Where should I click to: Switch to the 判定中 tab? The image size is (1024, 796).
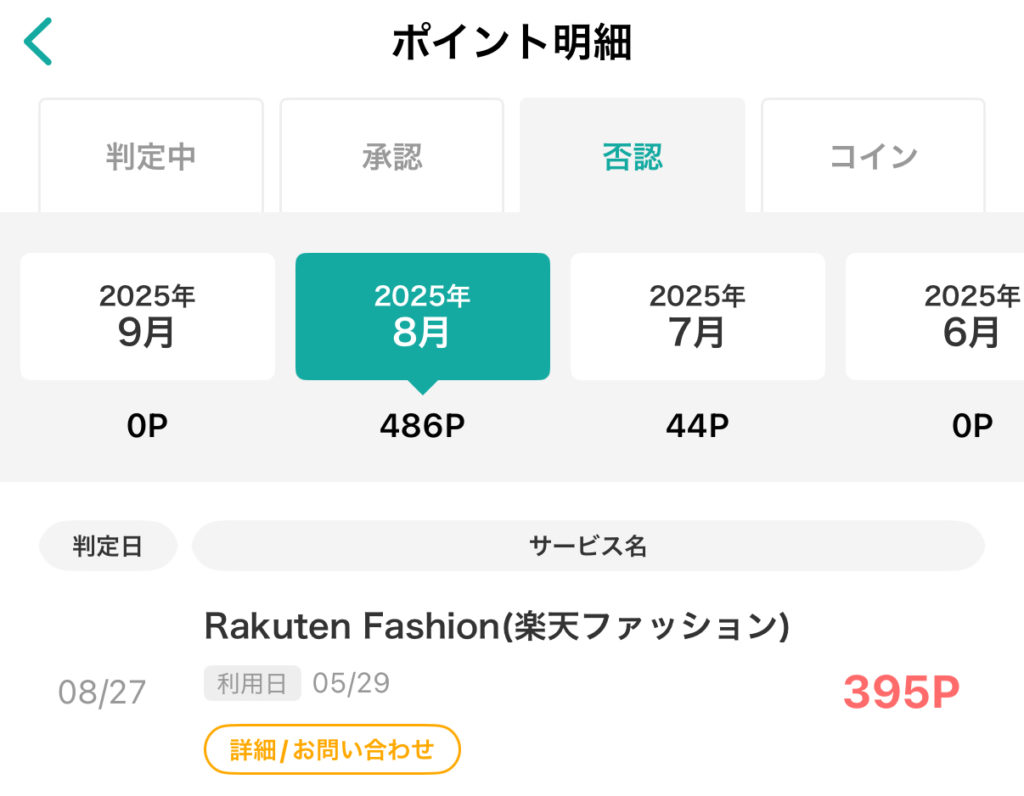[x=151, y=157]
